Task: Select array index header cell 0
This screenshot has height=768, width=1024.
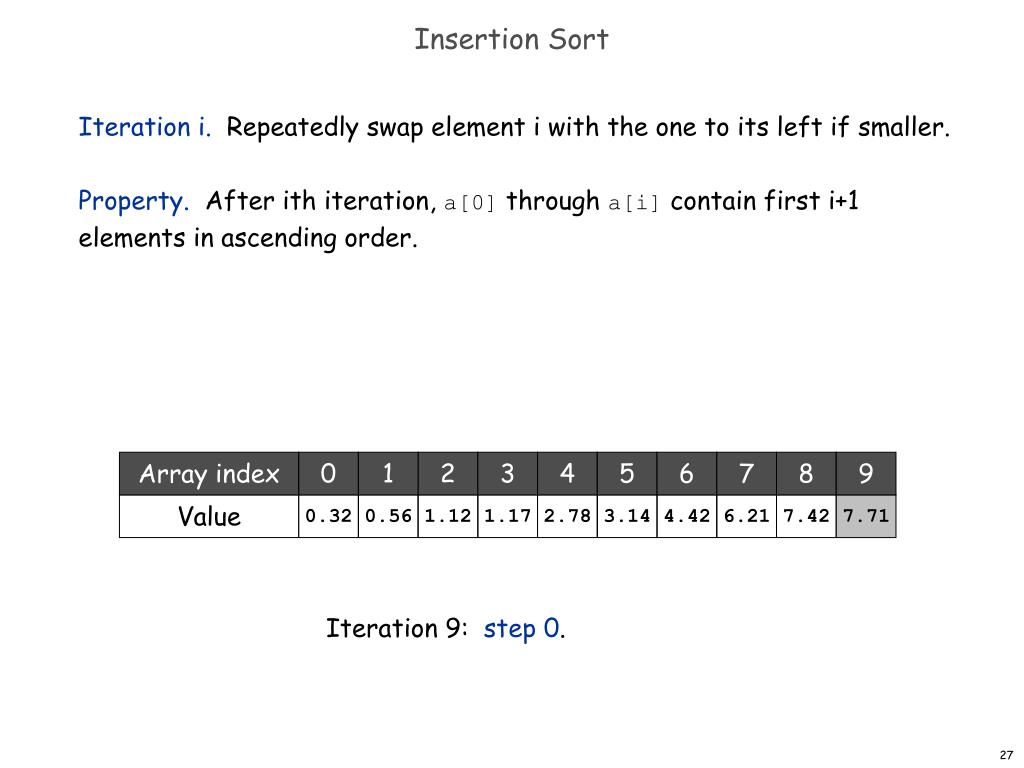Action: [x=328, y=473]
